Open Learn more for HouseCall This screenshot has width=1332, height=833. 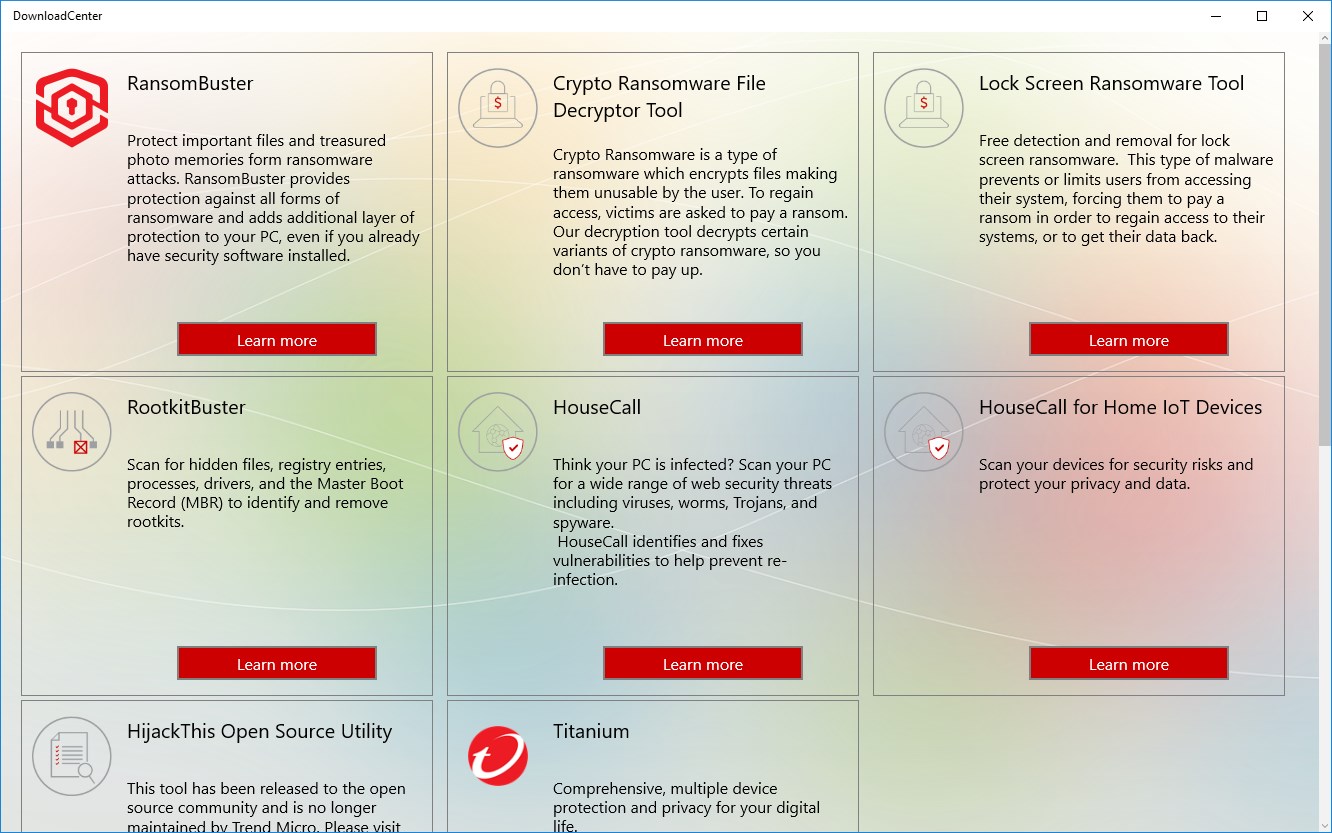coord(703,664)
